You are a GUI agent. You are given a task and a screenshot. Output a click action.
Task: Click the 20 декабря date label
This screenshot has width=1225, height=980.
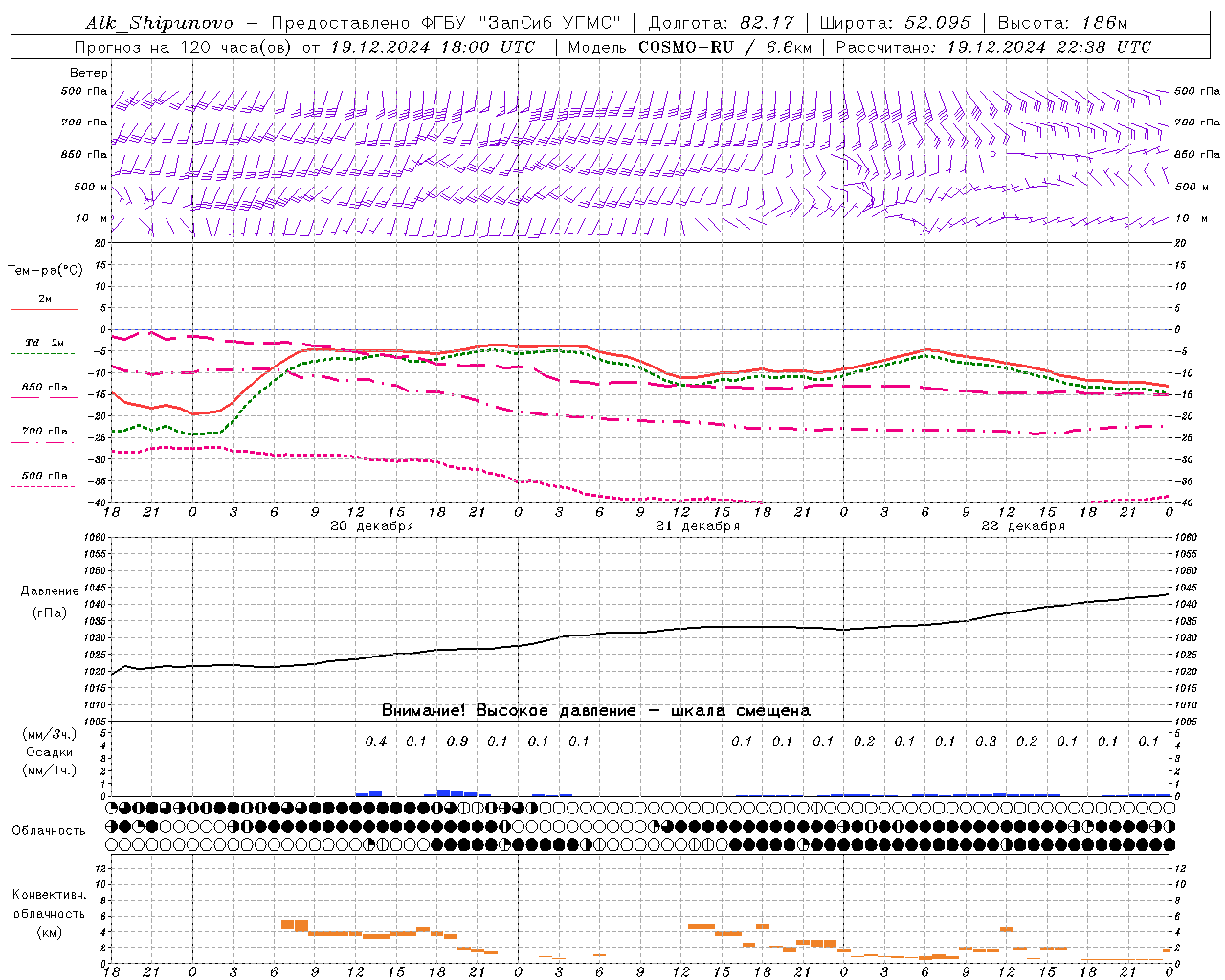pyautogui.click(x=372, y=526)
